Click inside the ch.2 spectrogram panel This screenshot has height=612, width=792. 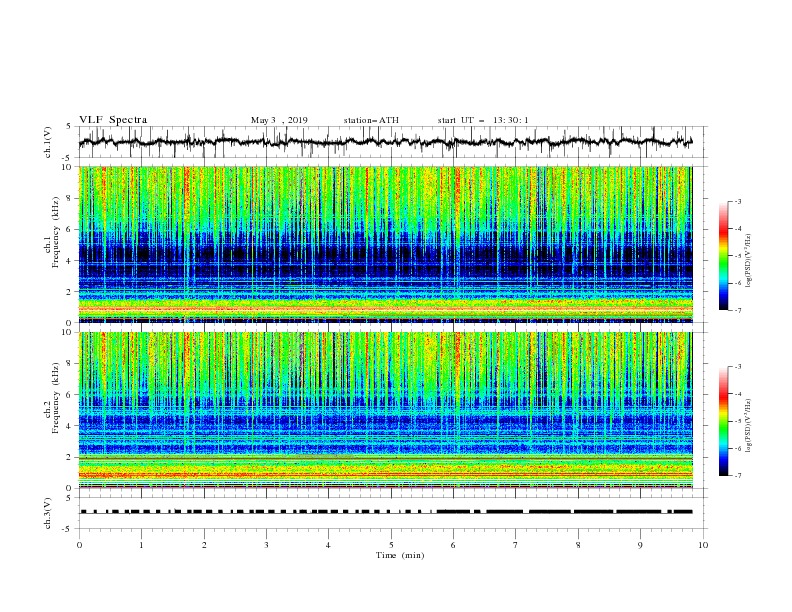tap(385, 410)
